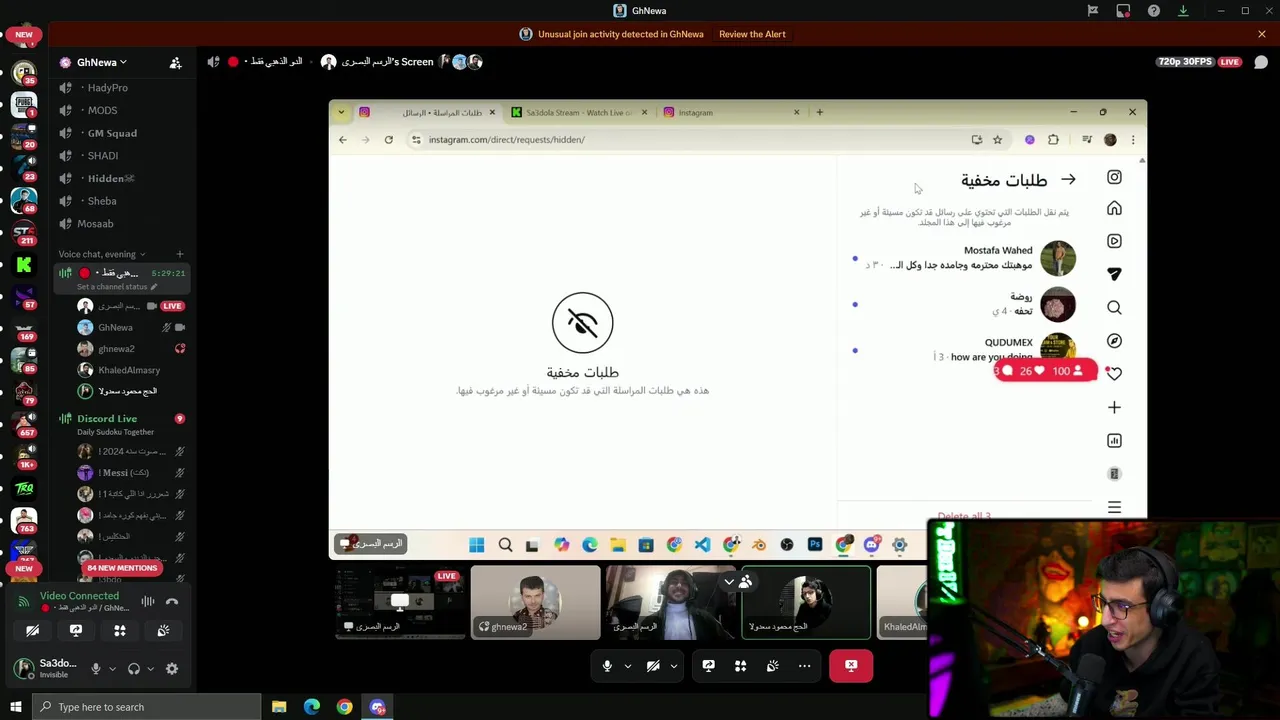This screenshot has width=1280, height=720.
Task: Toggle noise suppression waveform icon
Action: (148, 601)
